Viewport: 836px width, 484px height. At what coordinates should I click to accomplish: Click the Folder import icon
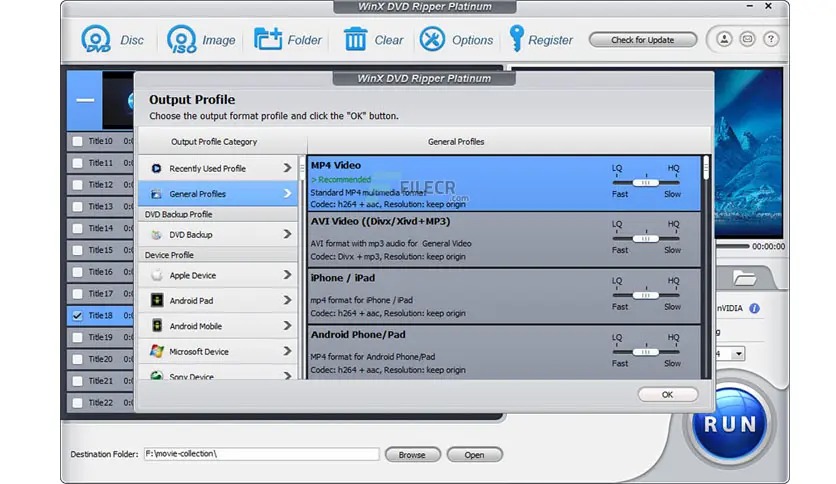click(268, 39)
